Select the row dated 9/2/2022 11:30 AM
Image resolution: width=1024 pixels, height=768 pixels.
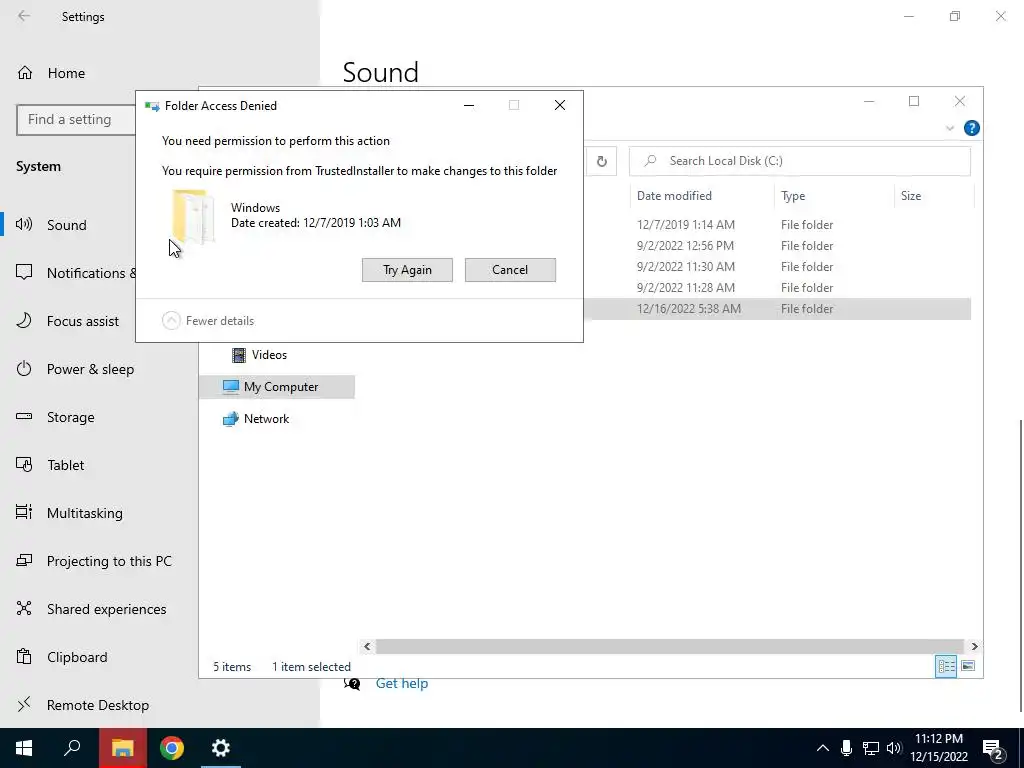click(x=777, y=266)
